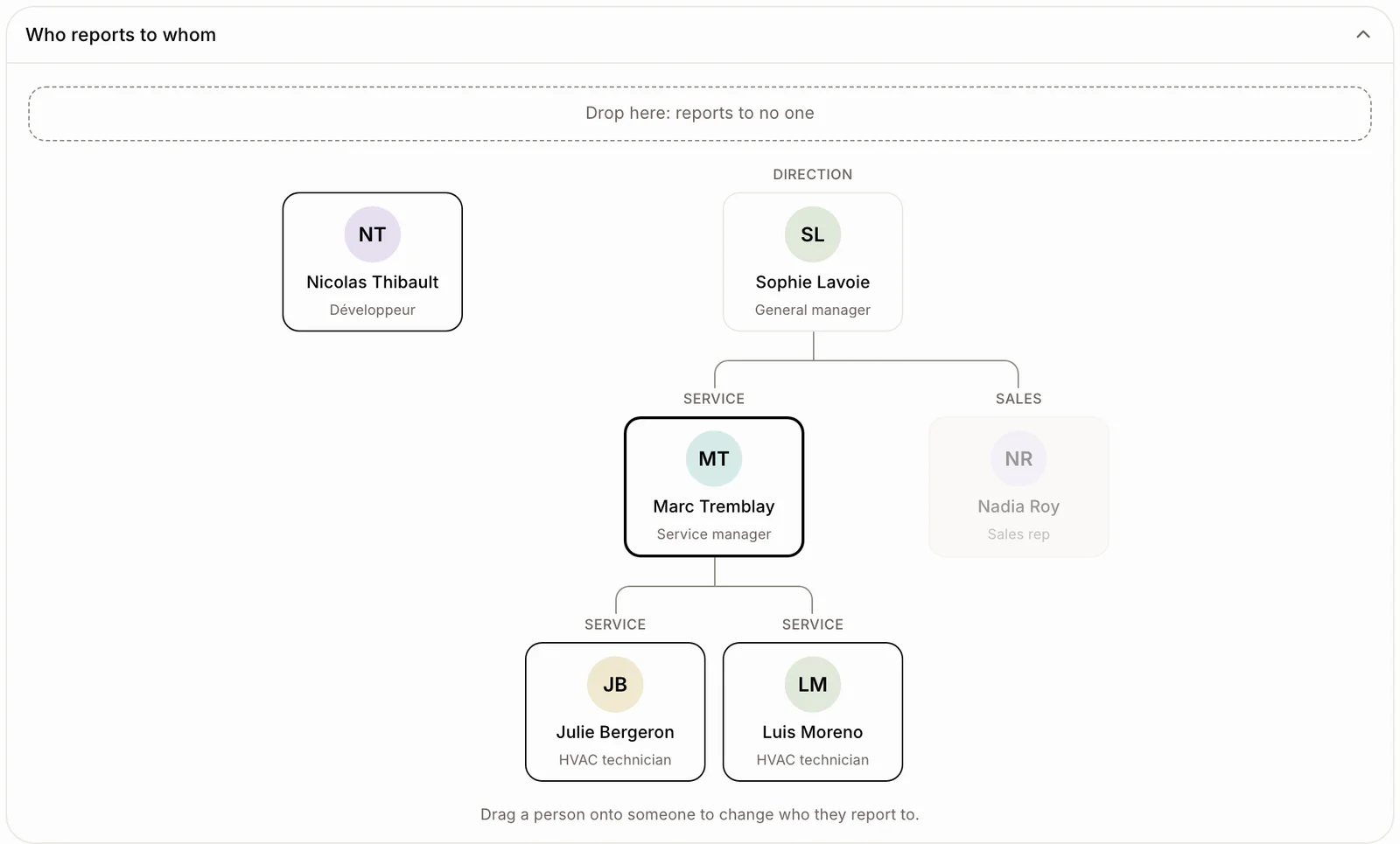The height and width of the screenshot is (844, 1400).
Task: Click the drag instruction hint text
Action: (x=700, y=814)
